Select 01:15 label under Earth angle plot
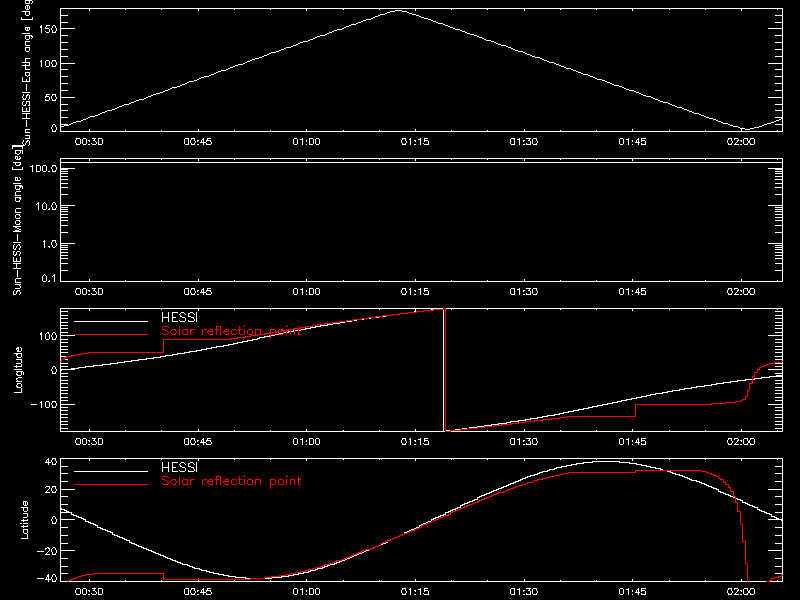This screenshot has height=600, width=800. point(415,141)
